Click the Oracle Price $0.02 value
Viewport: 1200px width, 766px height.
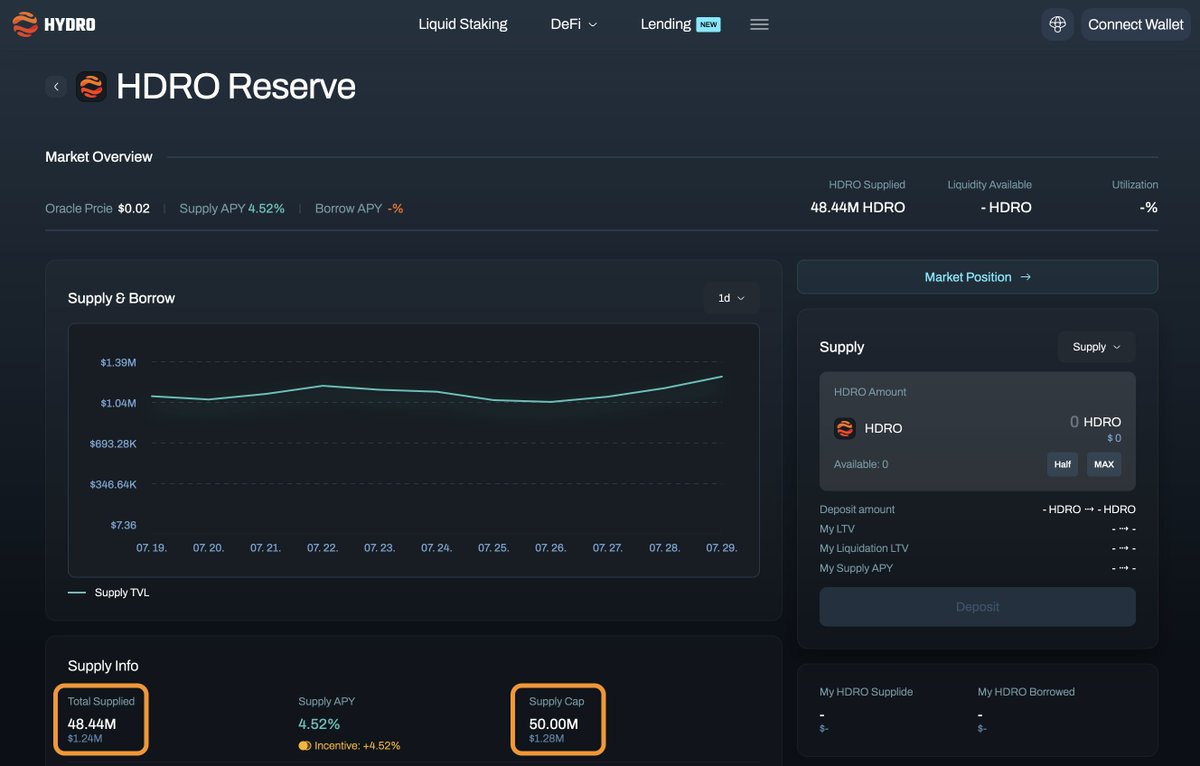[134, 208]
